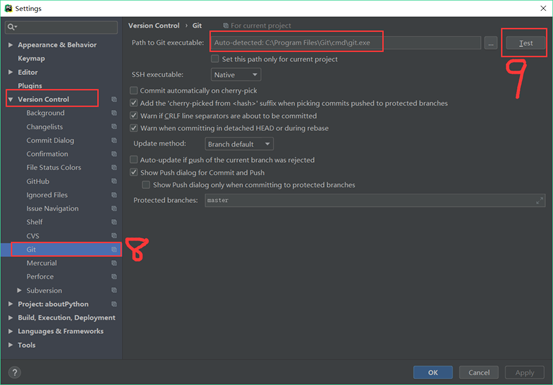The width and height of the screenshot is (553, 385).
Task: Select Plugins in settings tree
Action: pyautogui.click(x=30, y=86)
